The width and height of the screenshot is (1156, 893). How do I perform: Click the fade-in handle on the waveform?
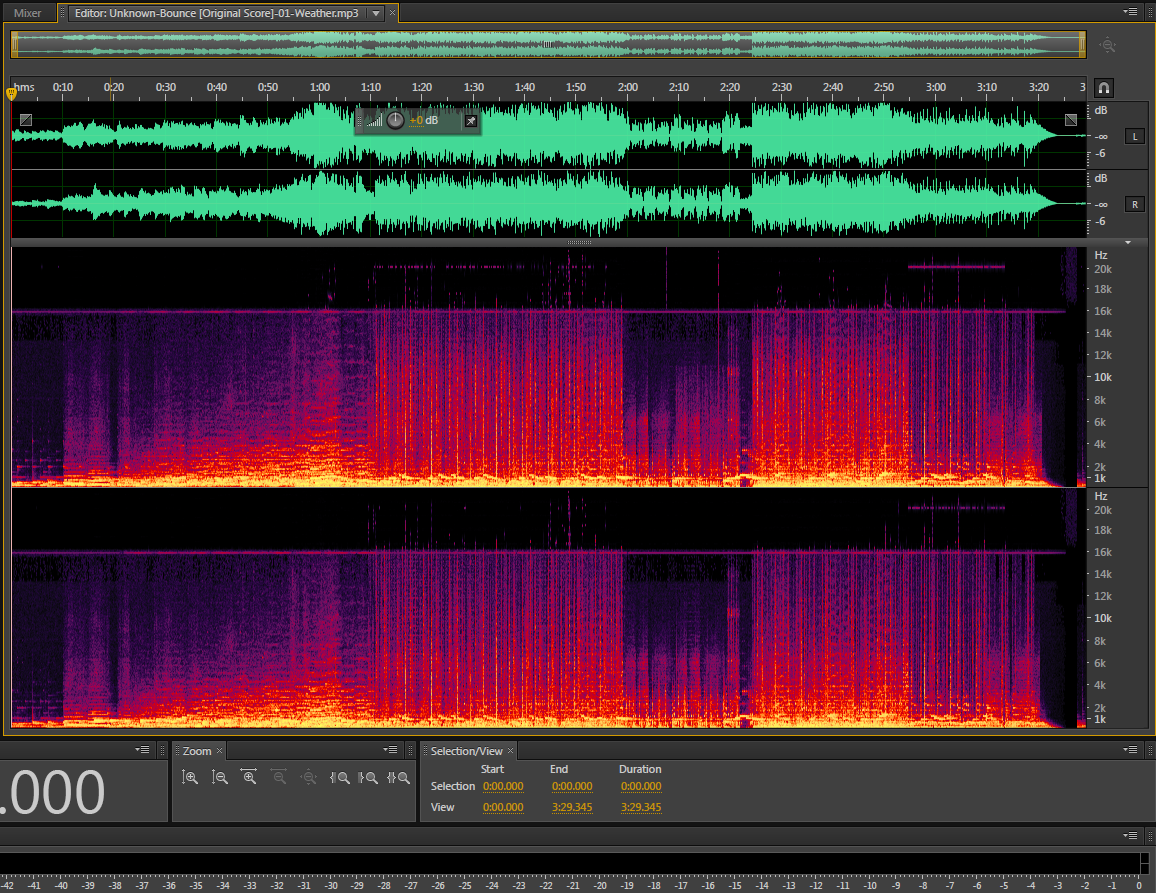[x=25, y=120]
